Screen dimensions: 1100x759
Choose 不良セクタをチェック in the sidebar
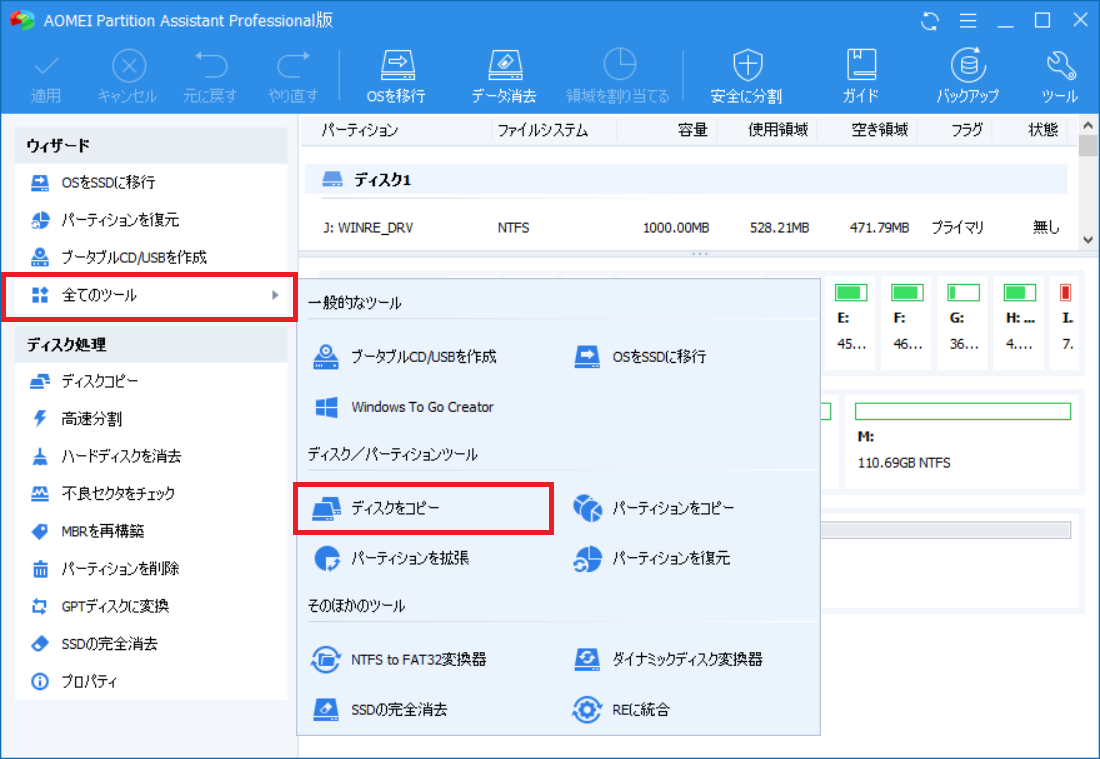(x=151, y=493)
